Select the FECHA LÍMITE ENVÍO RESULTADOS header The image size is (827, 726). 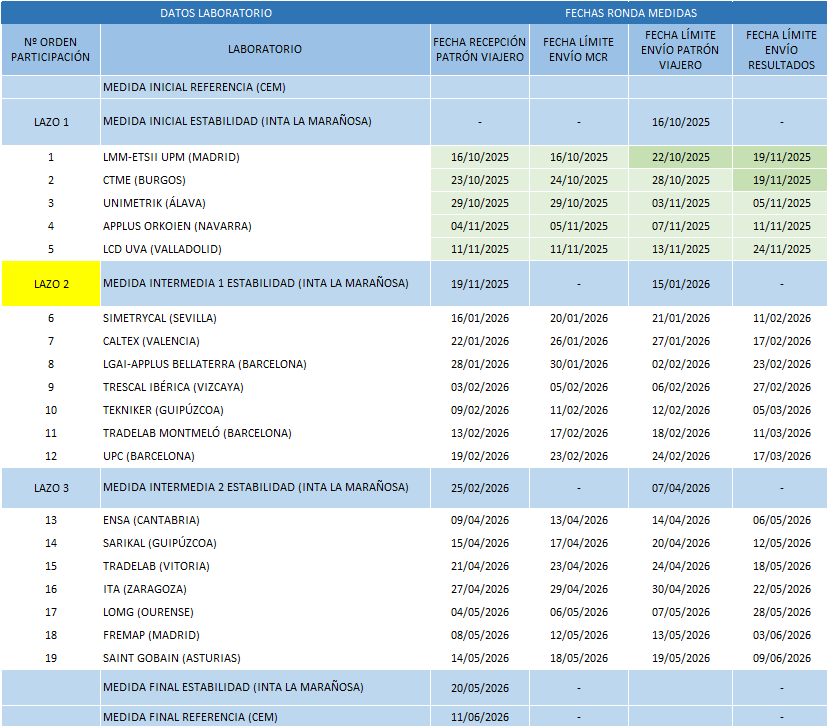click(780, 49)
